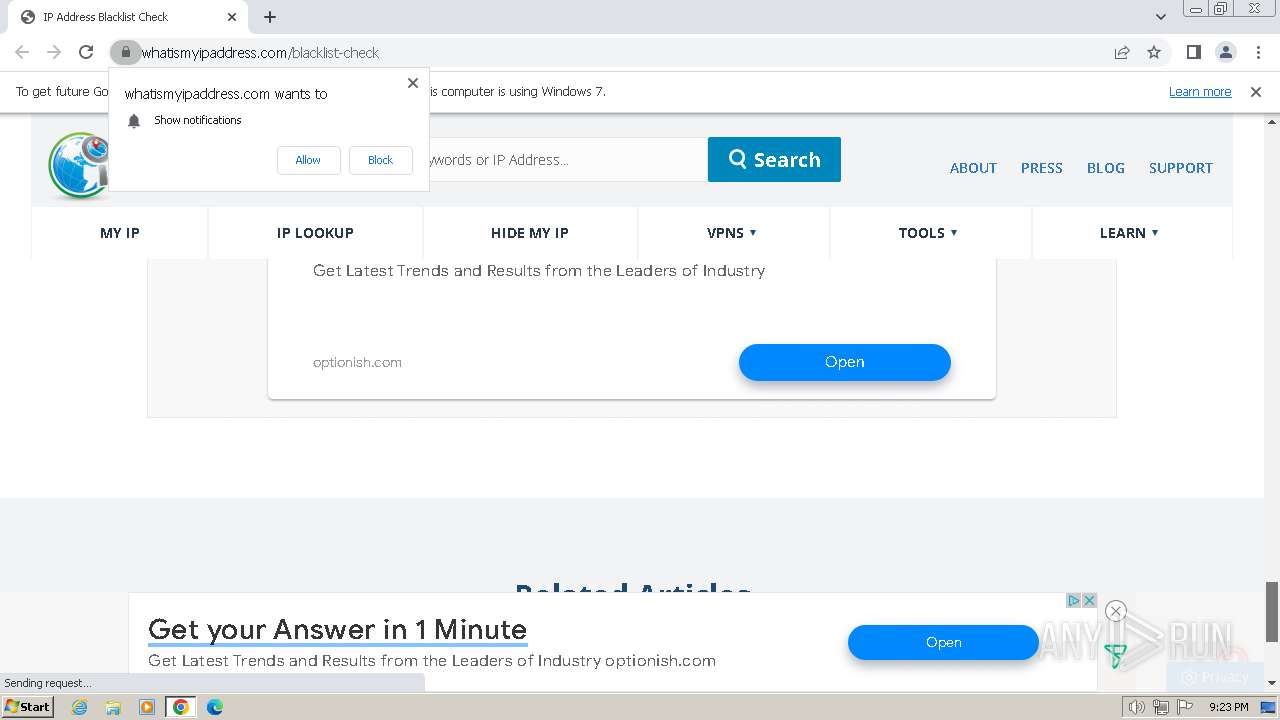Viewport: 1280px width, 720px height.
Task: Bookmark this page with the star icon
Action: click(x=1154, y=52)
